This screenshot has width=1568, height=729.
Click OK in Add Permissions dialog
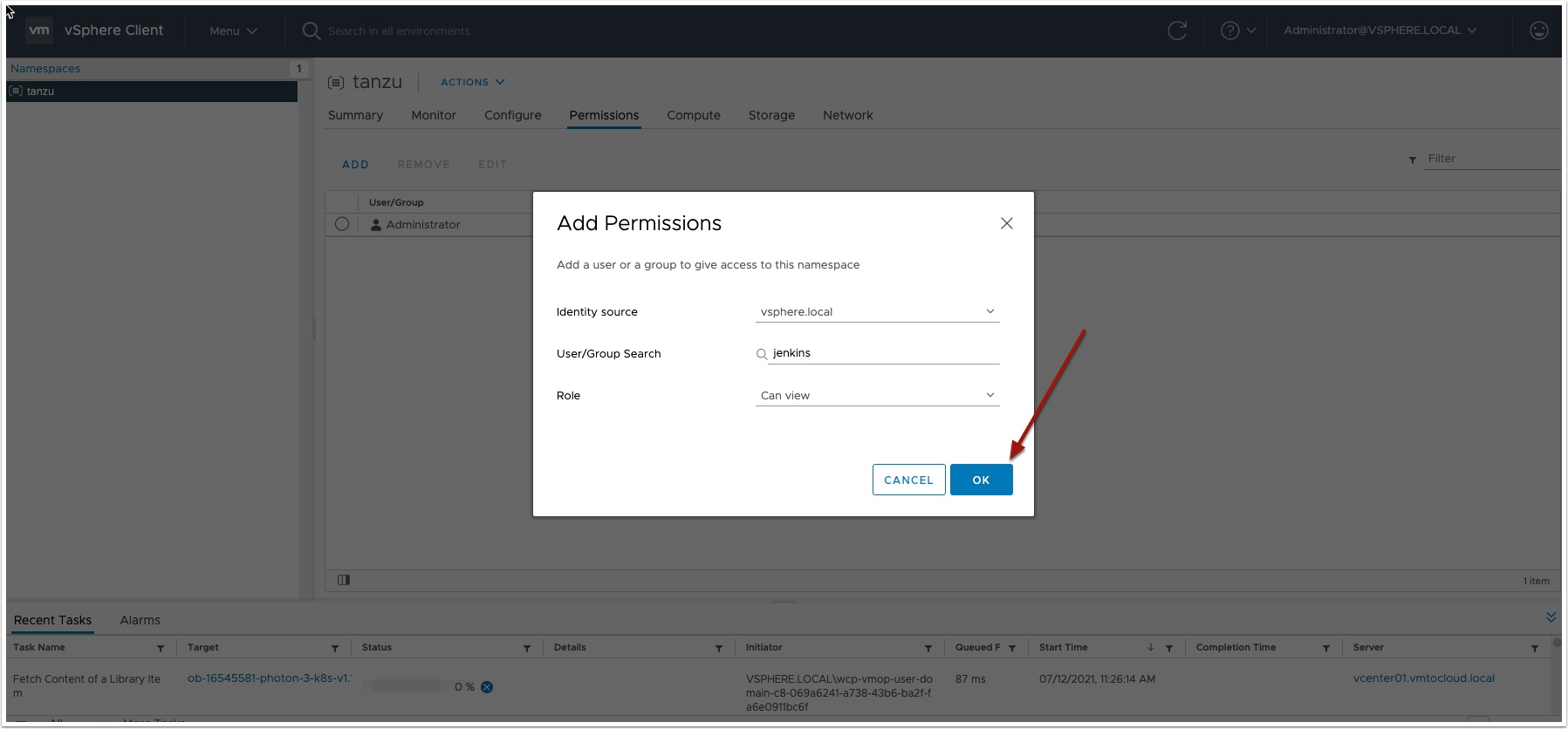coord(981,480)
